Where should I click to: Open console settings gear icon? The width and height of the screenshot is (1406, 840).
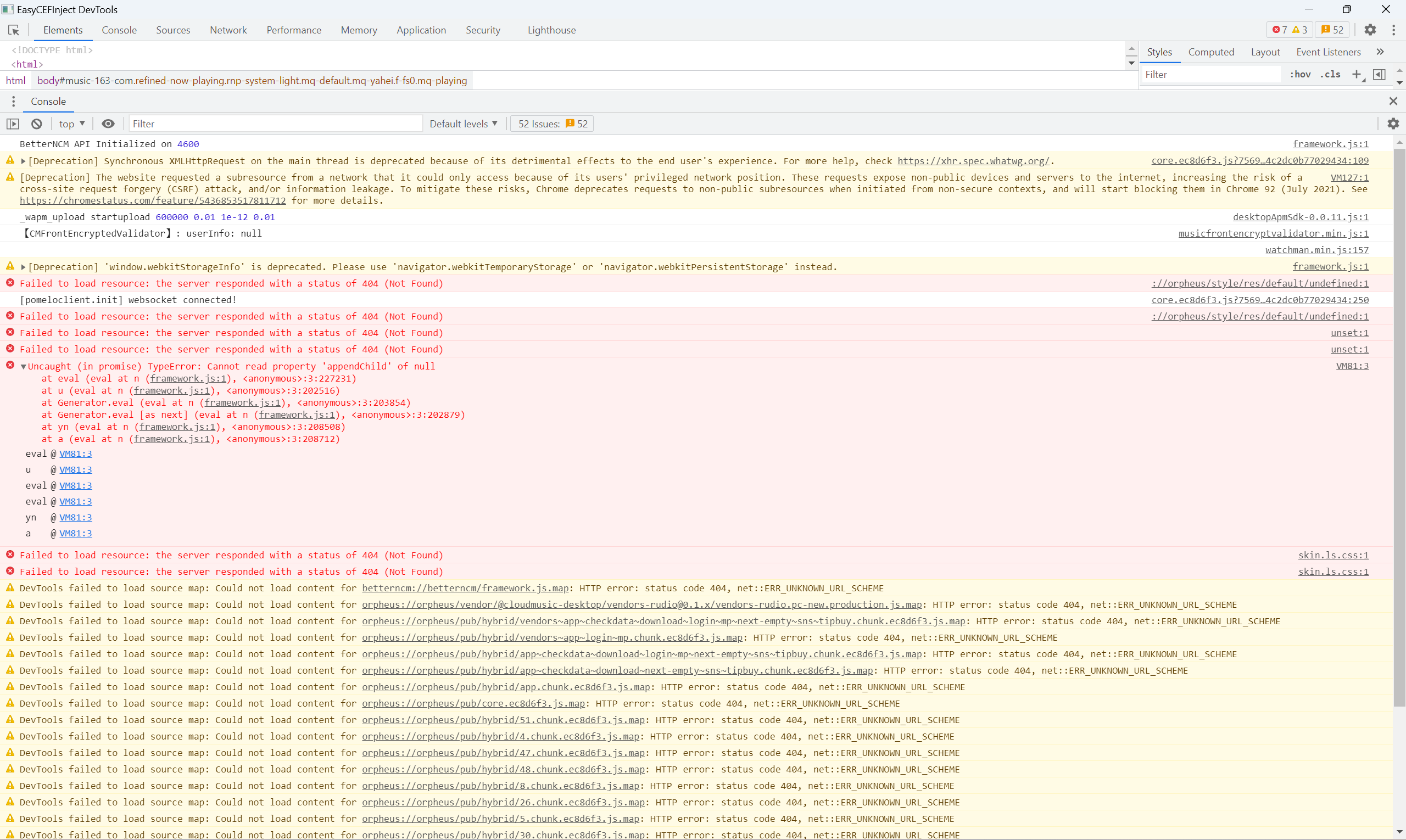1393,124
